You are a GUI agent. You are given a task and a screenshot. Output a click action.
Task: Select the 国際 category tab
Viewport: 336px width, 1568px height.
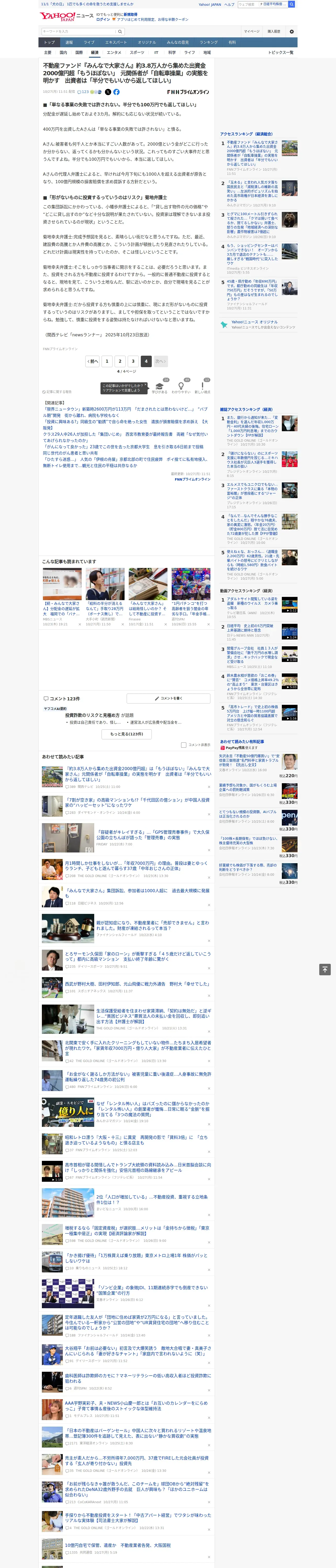79,53
